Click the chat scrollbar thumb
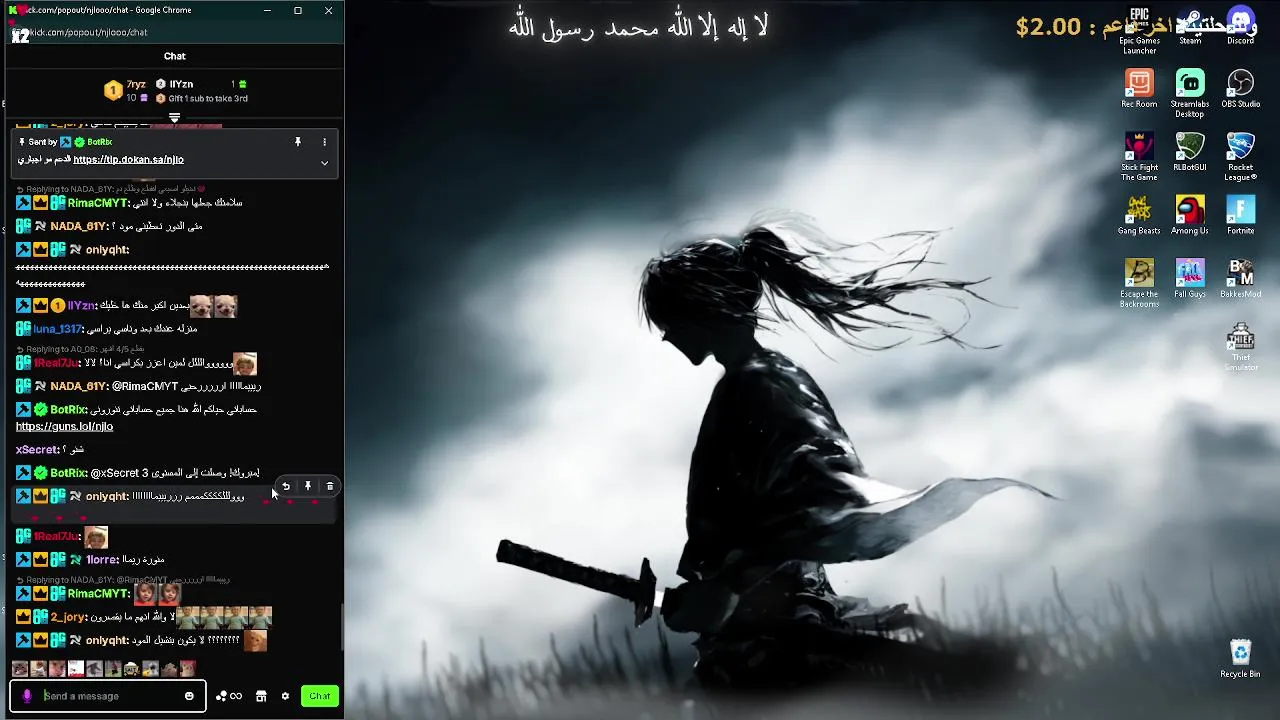Screen dimensions: 1280x720 tap(341, 628)
